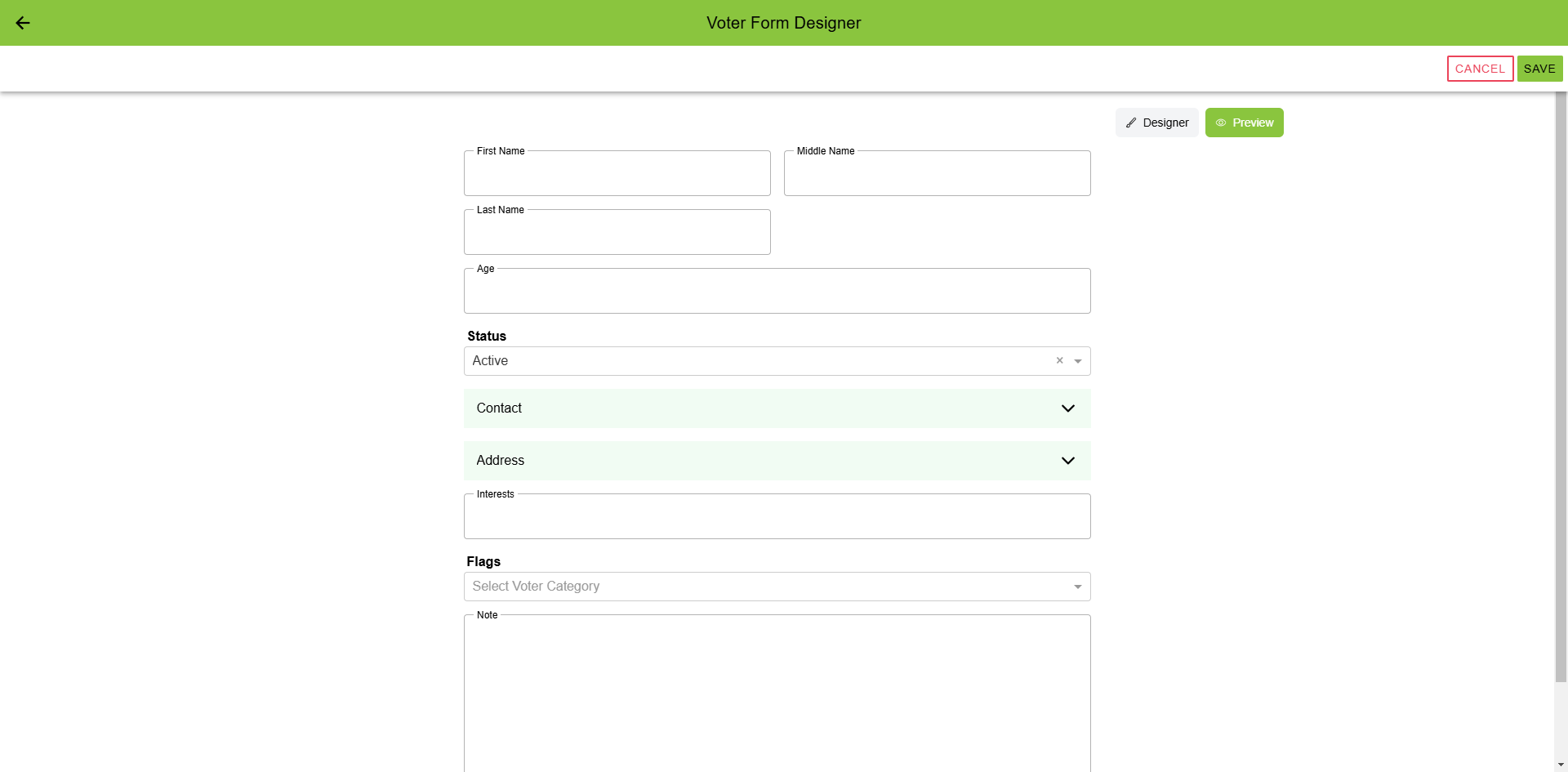Select the Age input field

coord(777,292)
